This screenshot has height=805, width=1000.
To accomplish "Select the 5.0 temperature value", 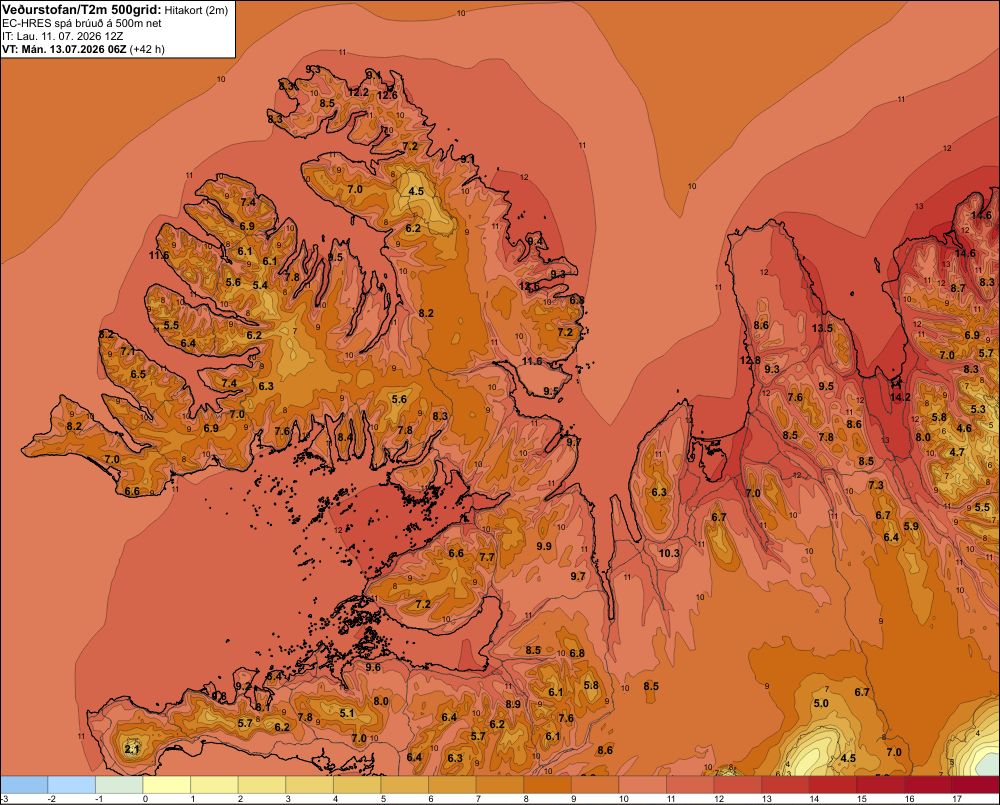I will (x=821, y=703).
